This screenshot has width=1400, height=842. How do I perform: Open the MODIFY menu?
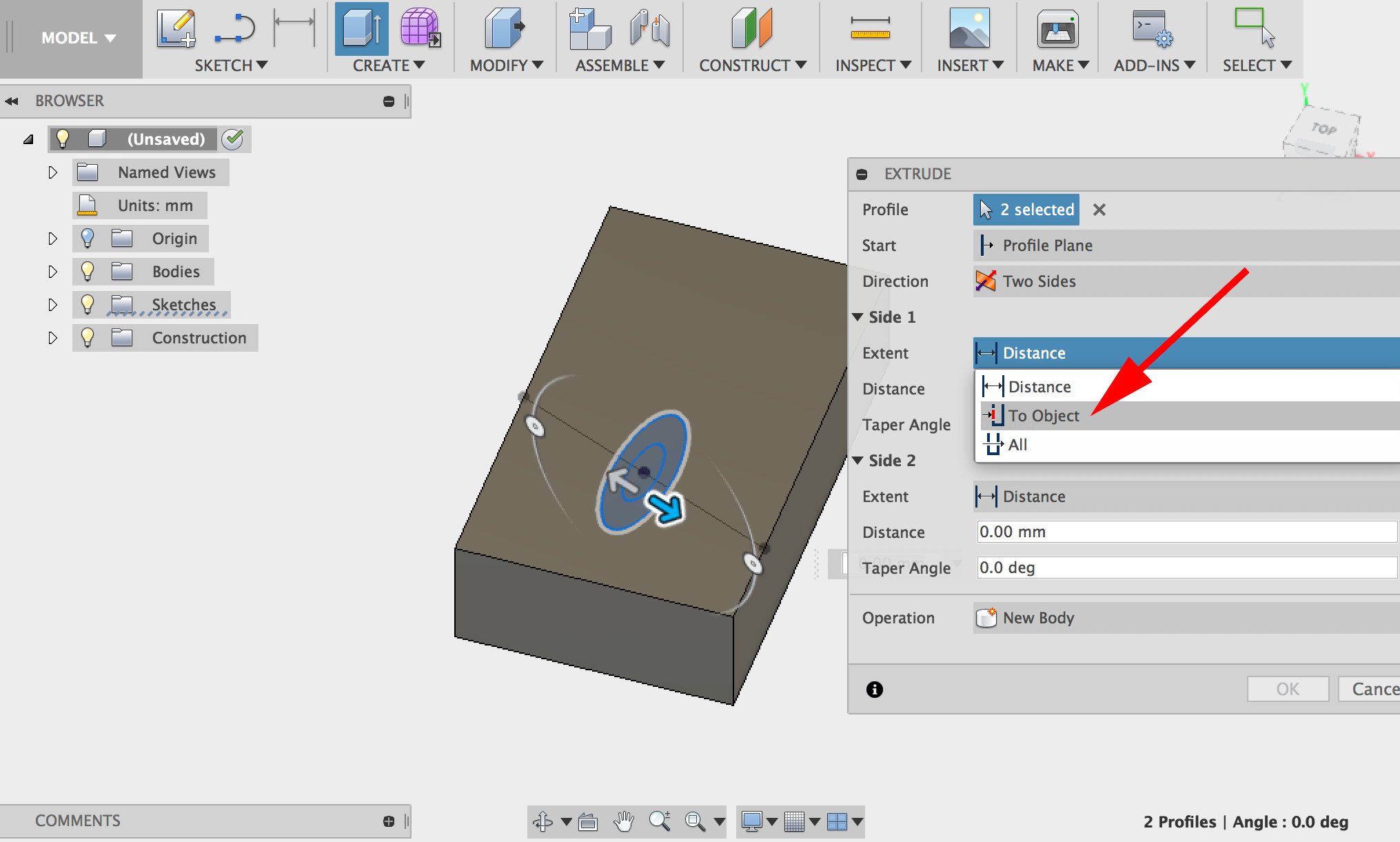507,66
